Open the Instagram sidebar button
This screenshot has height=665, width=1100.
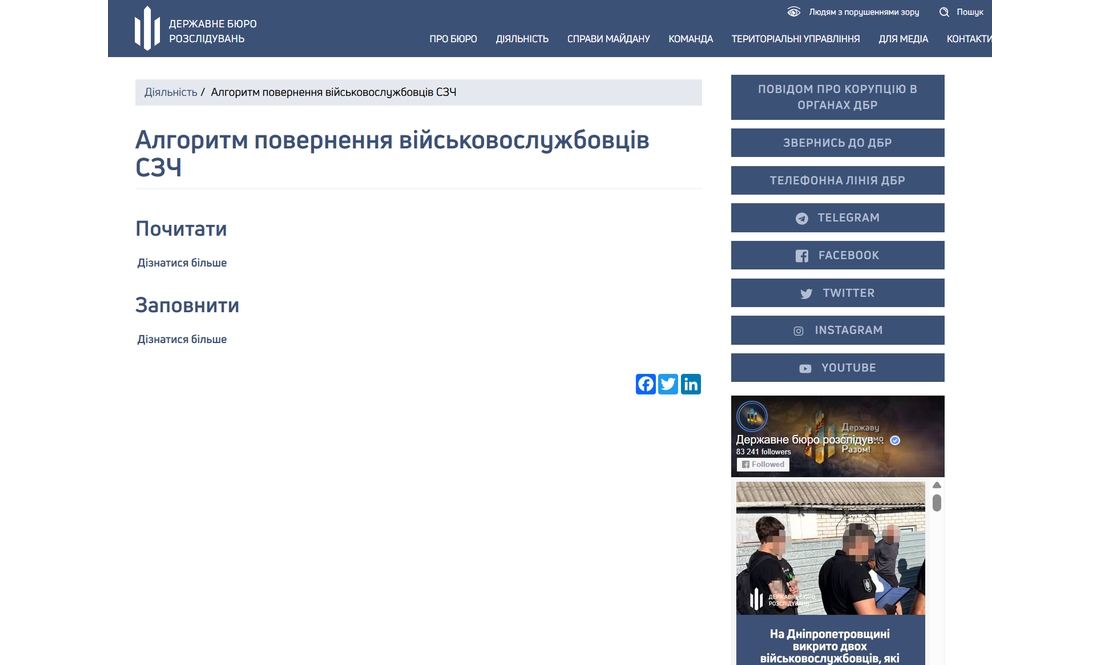click(837, 330)
